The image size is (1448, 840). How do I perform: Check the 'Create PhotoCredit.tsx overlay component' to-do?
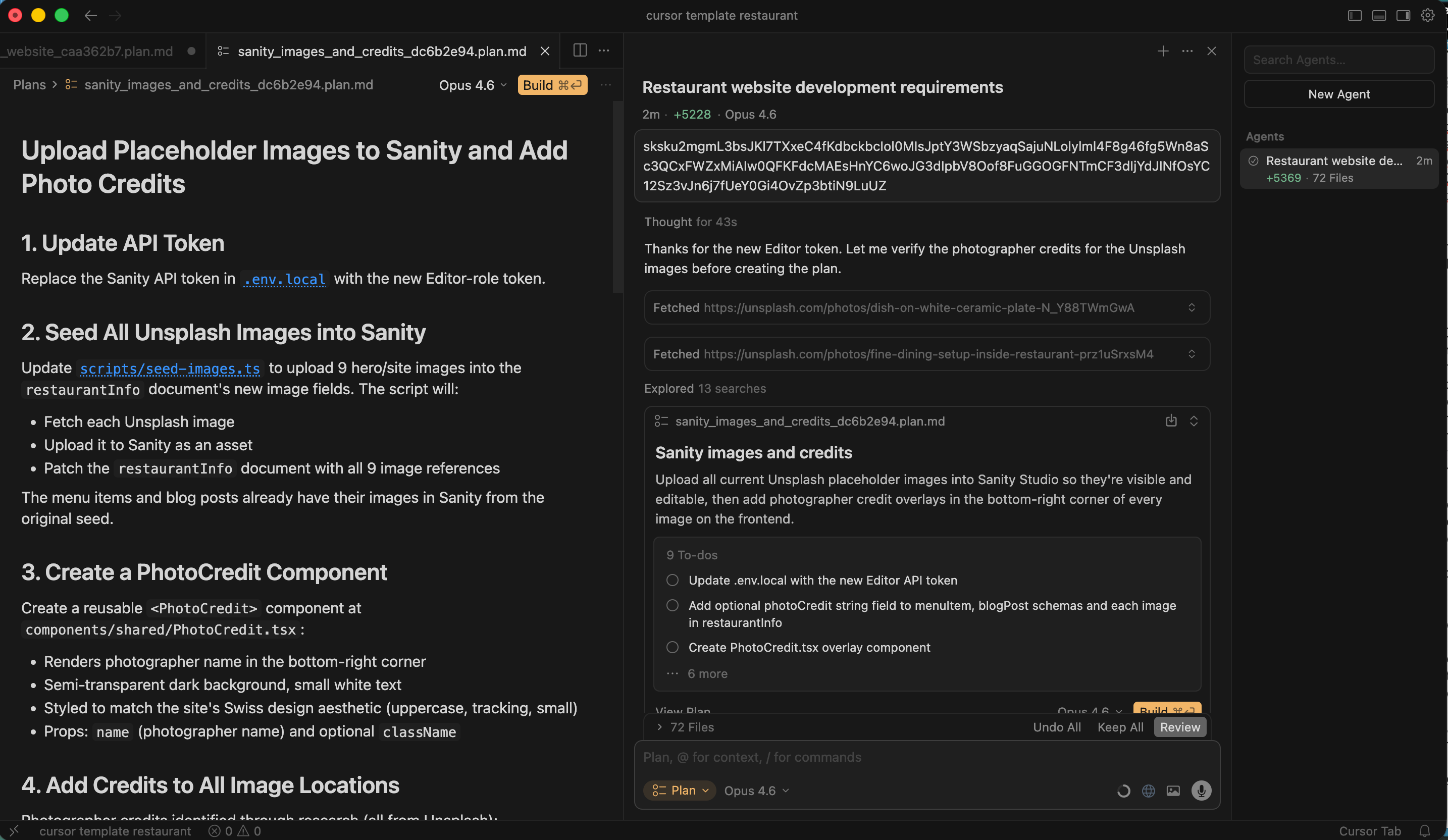(673, 648)
